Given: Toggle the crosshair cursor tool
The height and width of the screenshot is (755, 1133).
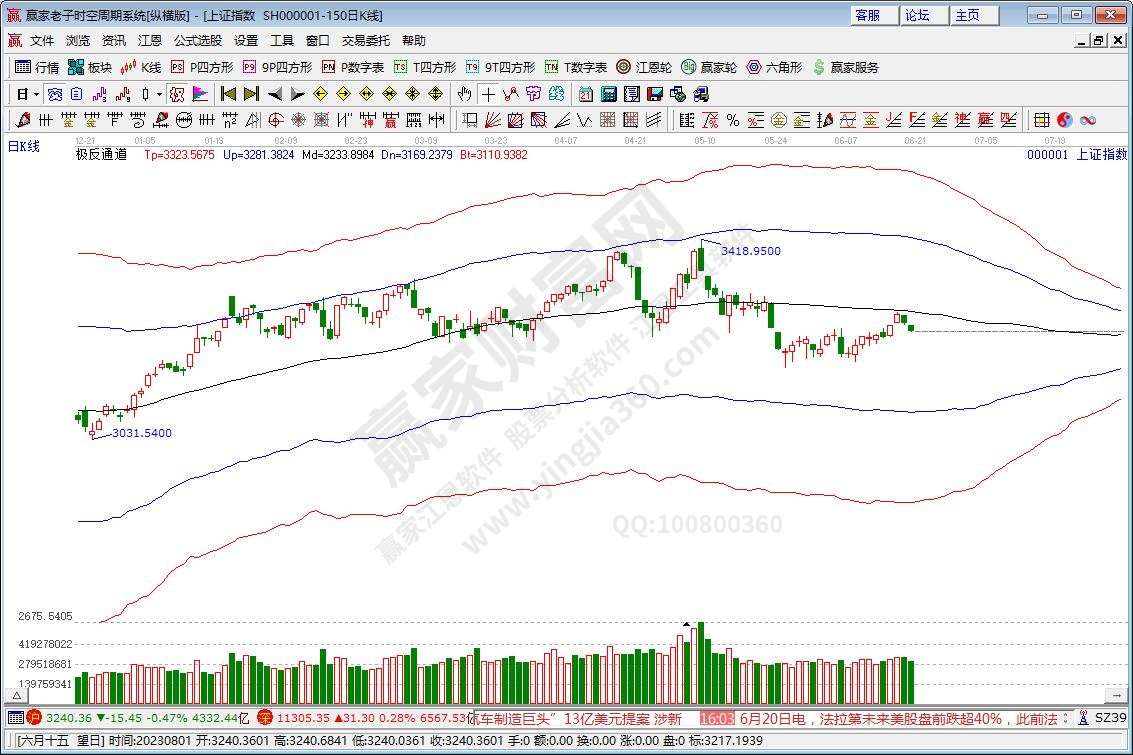Looking at the screenshot, I should pos(487,94).
